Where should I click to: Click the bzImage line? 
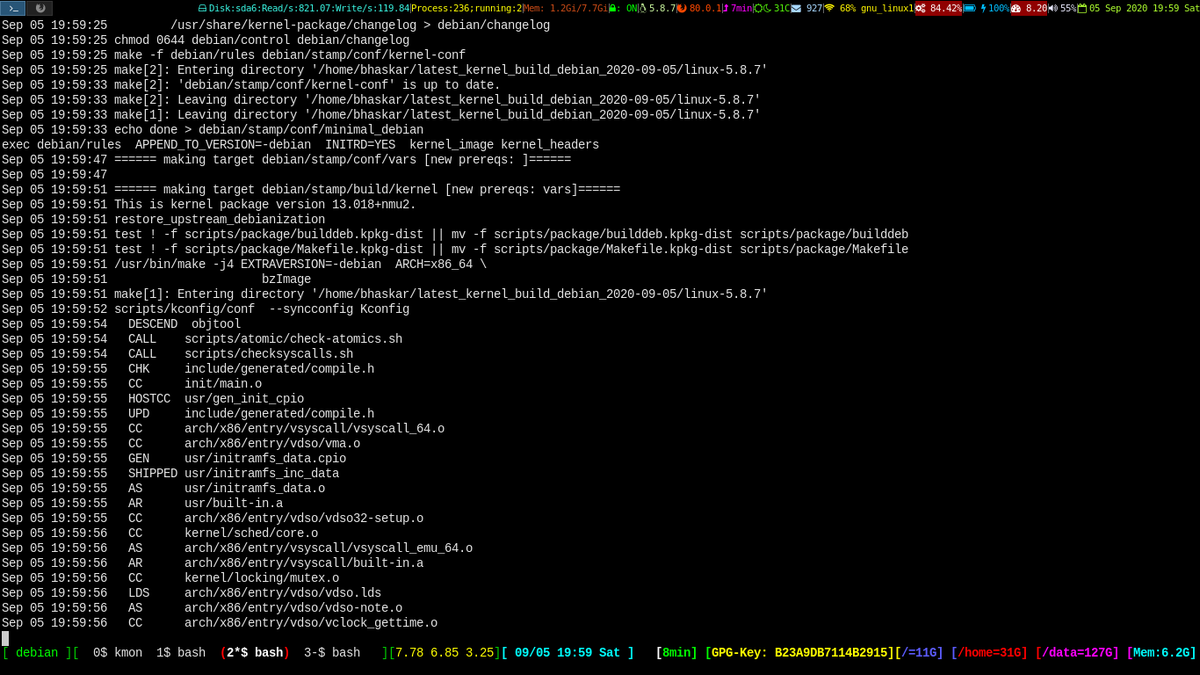point(156,280)
